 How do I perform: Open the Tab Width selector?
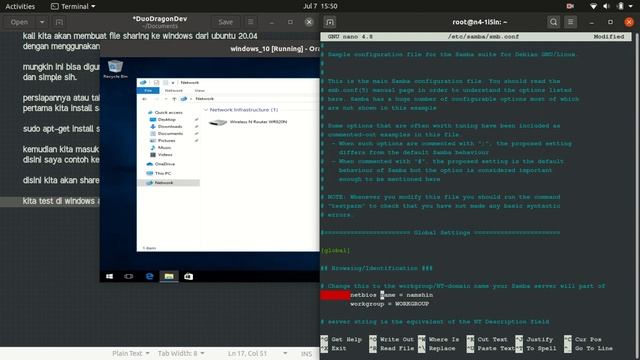(181, 353)
